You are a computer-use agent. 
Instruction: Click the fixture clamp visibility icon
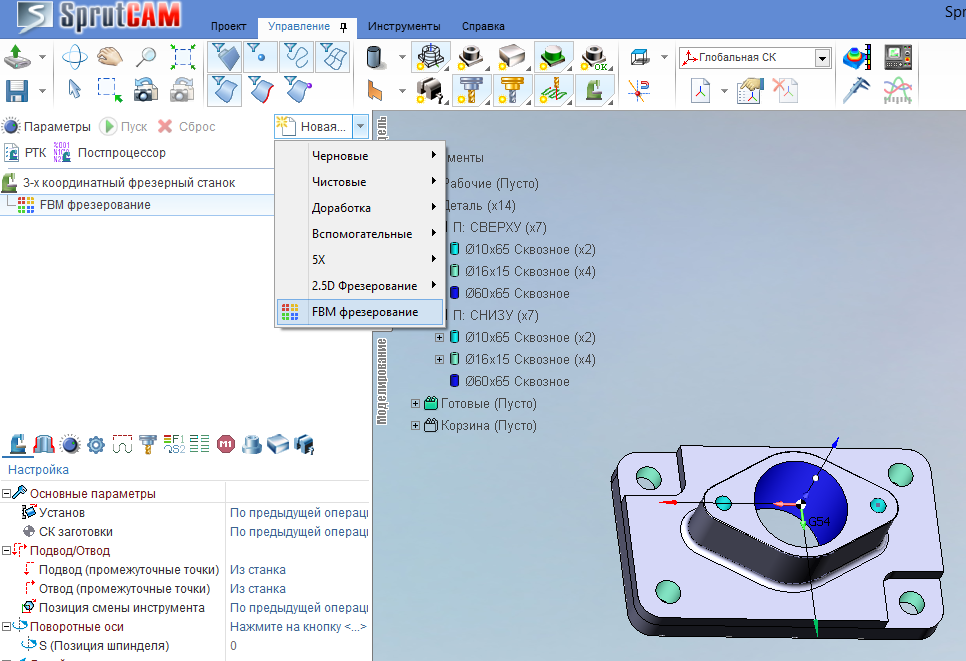pyautogui.click(x=431, y=90)
